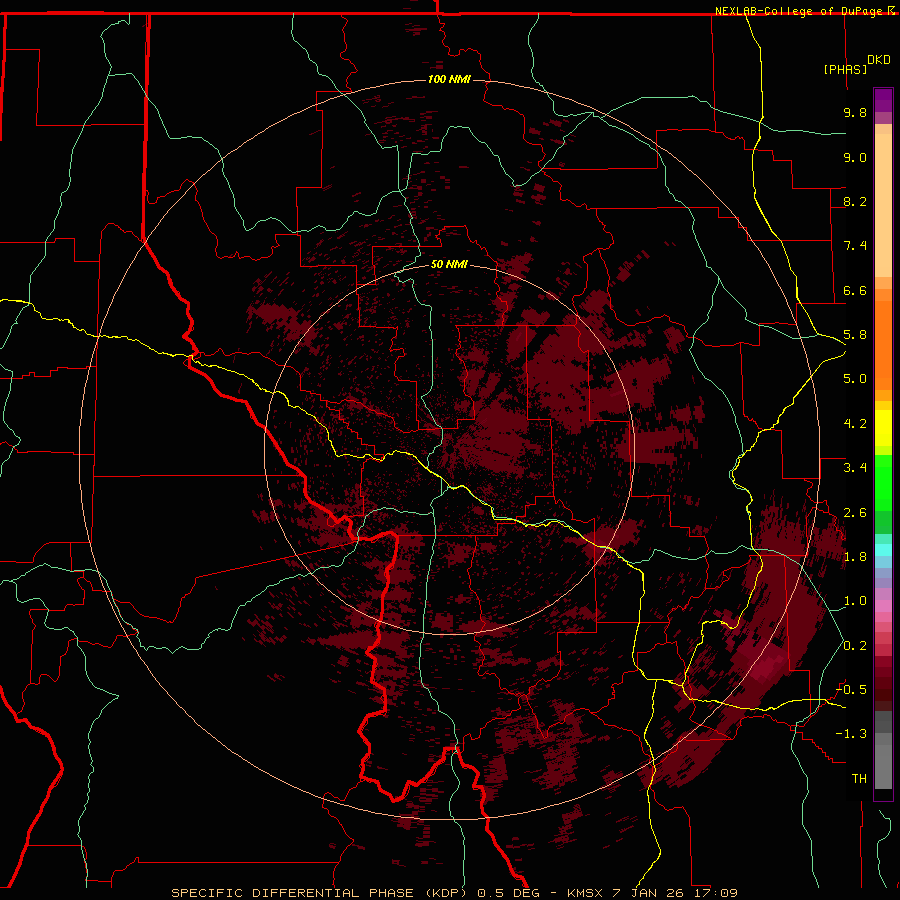Click the 6.6 color scale value

[x=855, y=290]
